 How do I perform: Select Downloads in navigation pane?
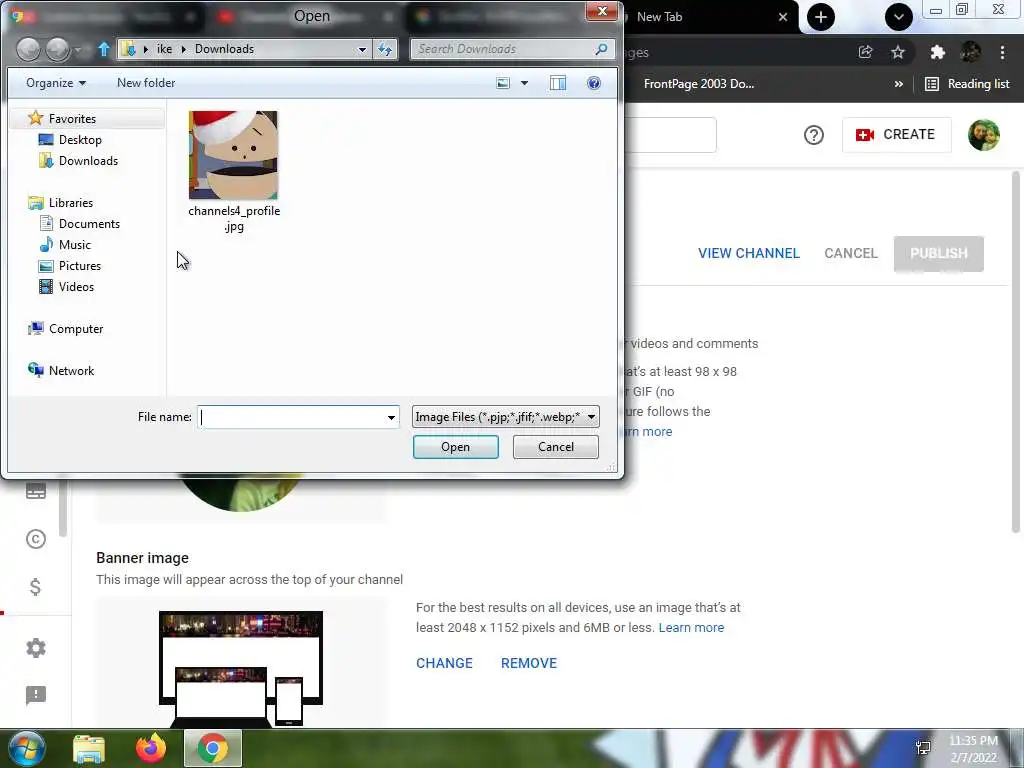tap(88, 161)
